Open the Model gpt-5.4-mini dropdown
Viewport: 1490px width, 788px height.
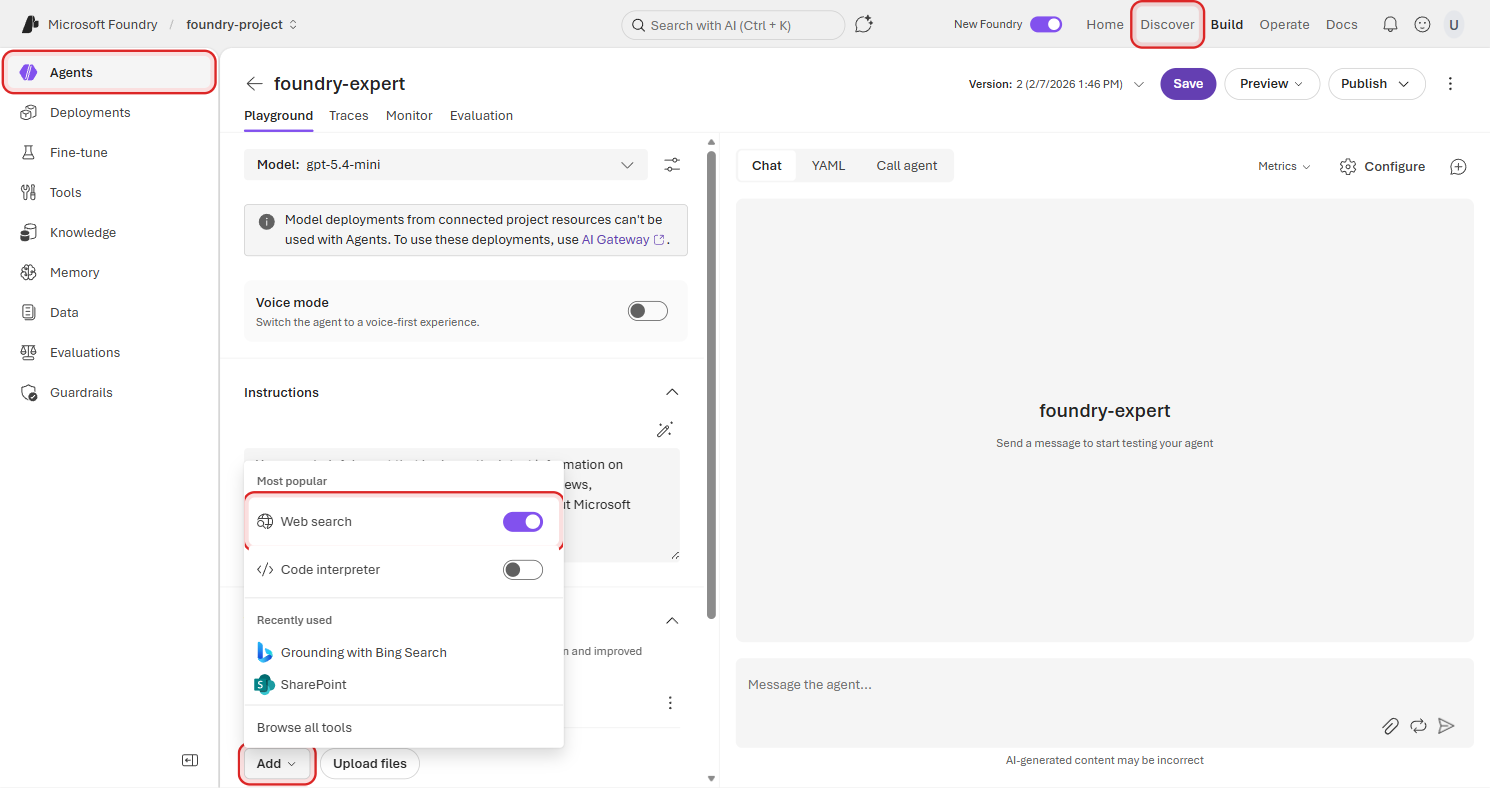pos(446,165)
